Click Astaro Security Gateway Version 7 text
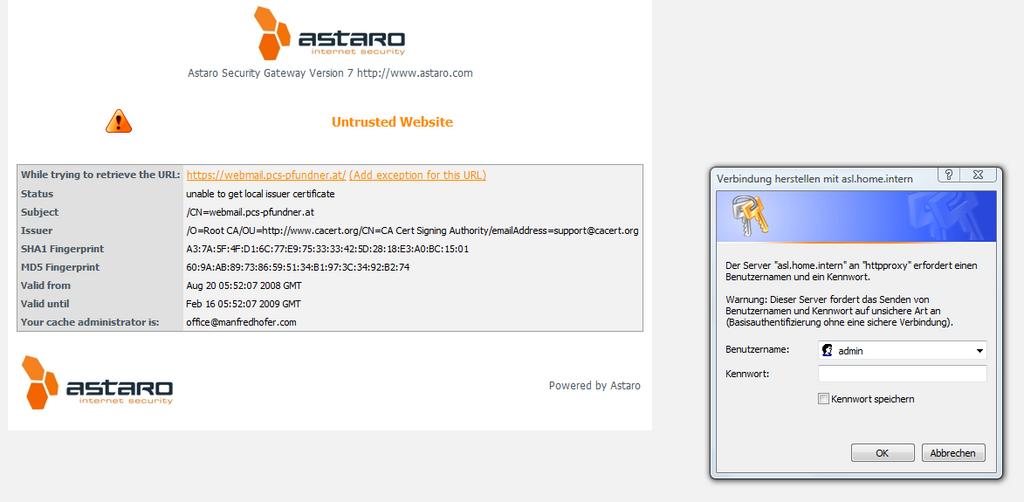This screenshot has width=1024, height=502. [330, 73]
